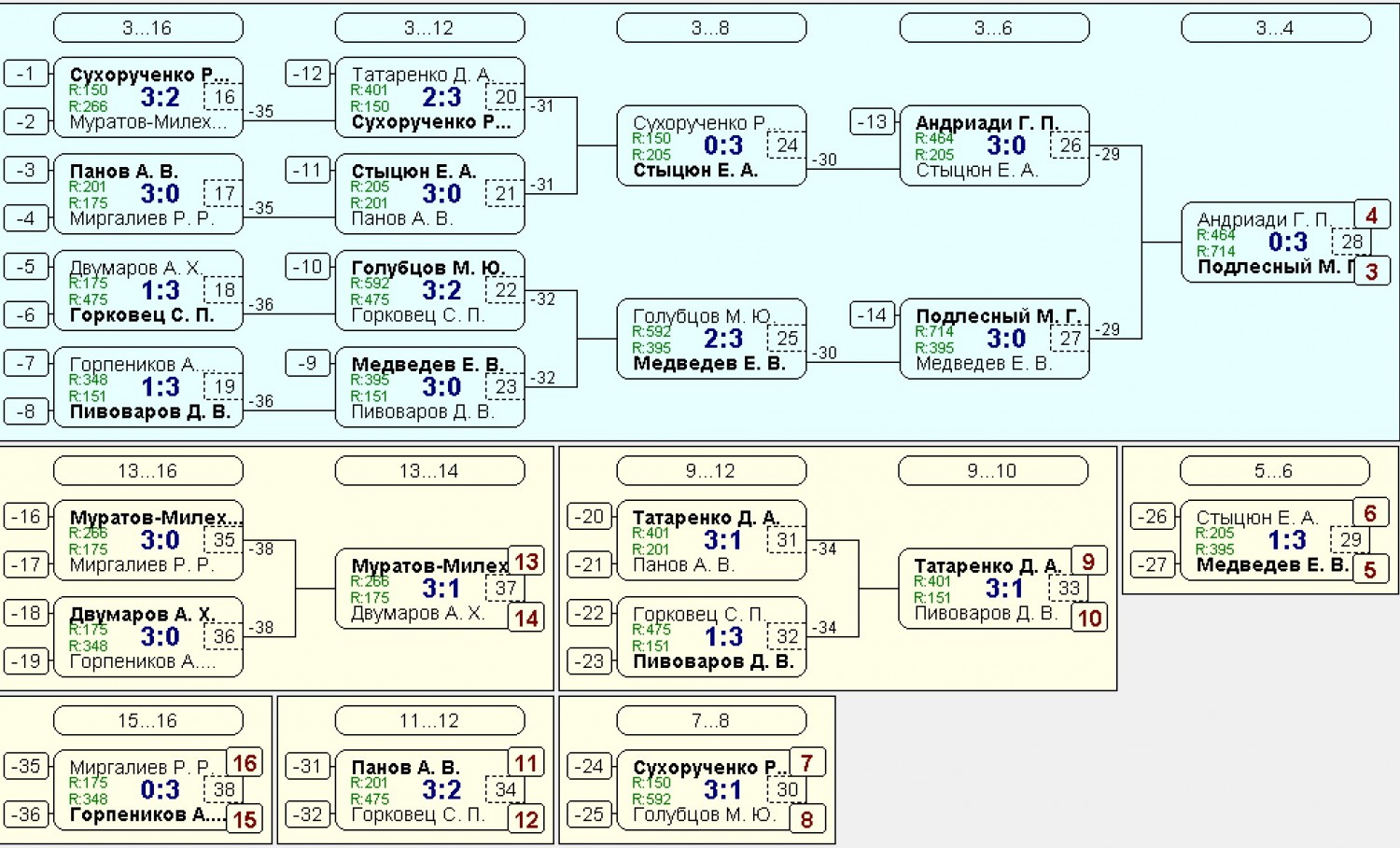Select dashed match number 23

tap(505, 387)
